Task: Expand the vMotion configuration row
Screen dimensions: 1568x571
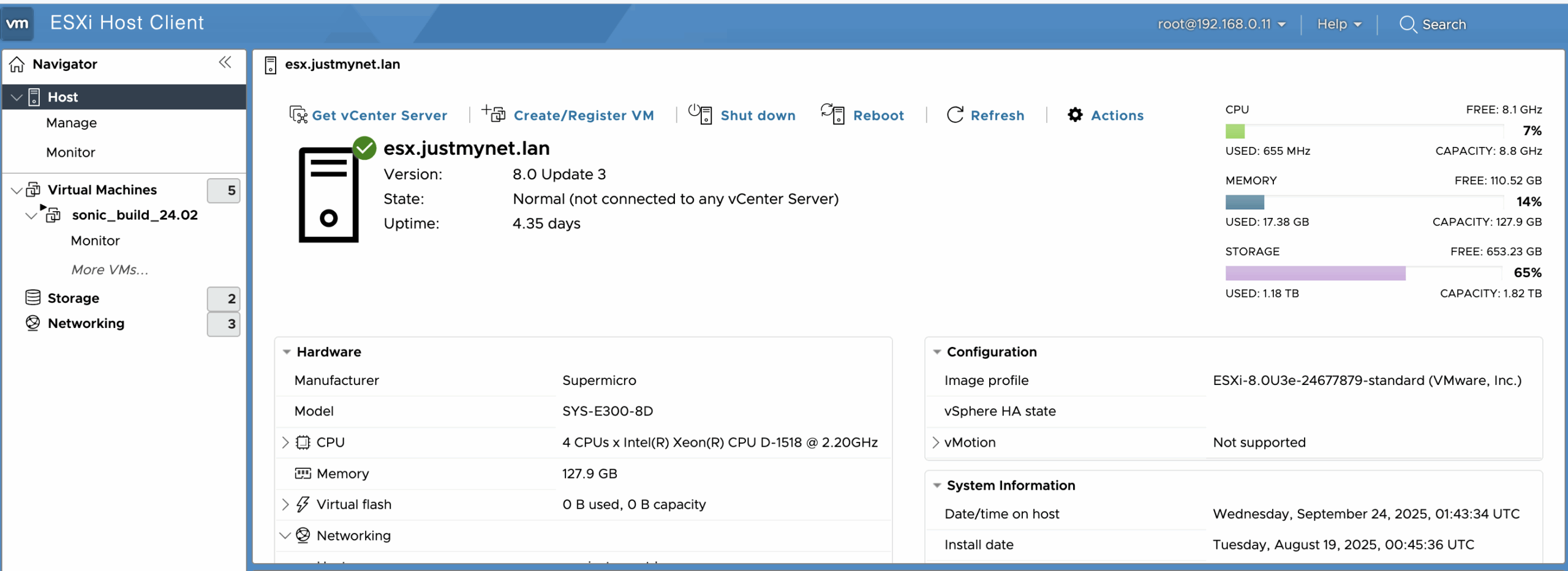Action: coord(935,442)
